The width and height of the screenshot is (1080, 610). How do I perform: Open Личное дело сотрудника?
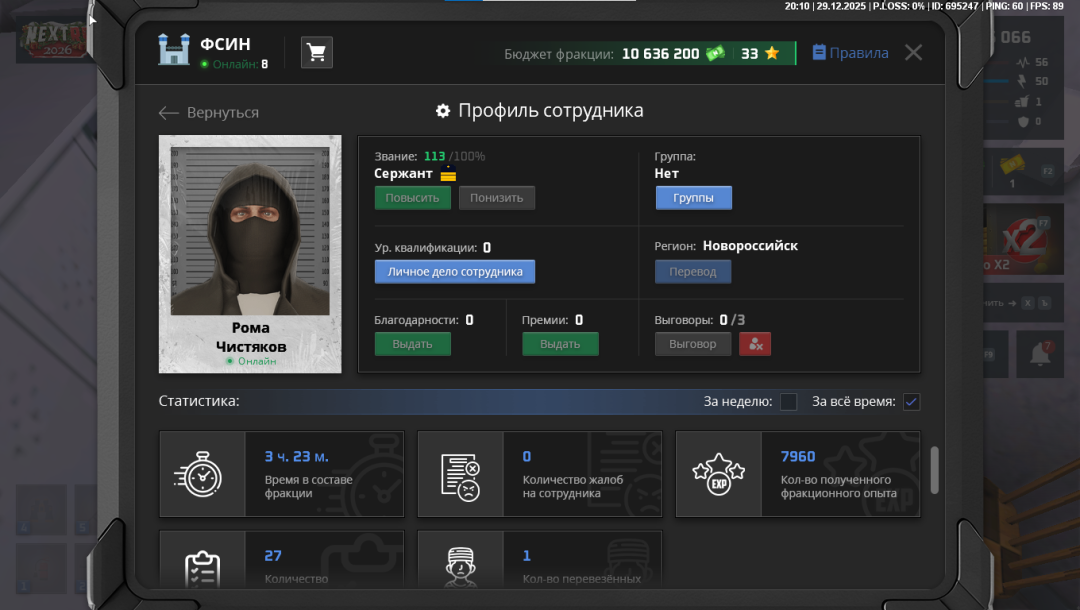coord(455,272)
